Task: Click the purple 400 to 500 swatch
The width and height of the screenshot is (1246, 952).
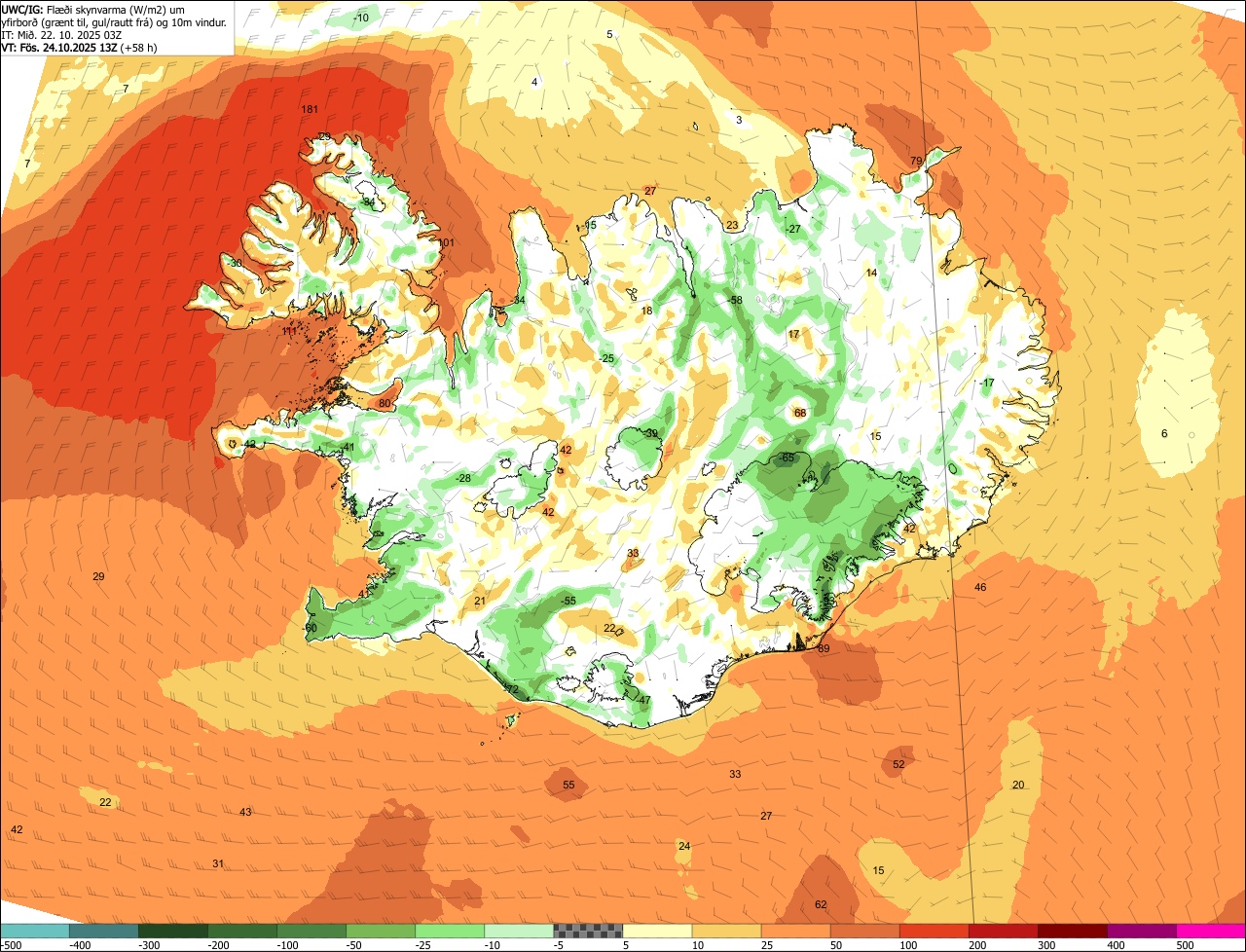Action: [1141, 931]
